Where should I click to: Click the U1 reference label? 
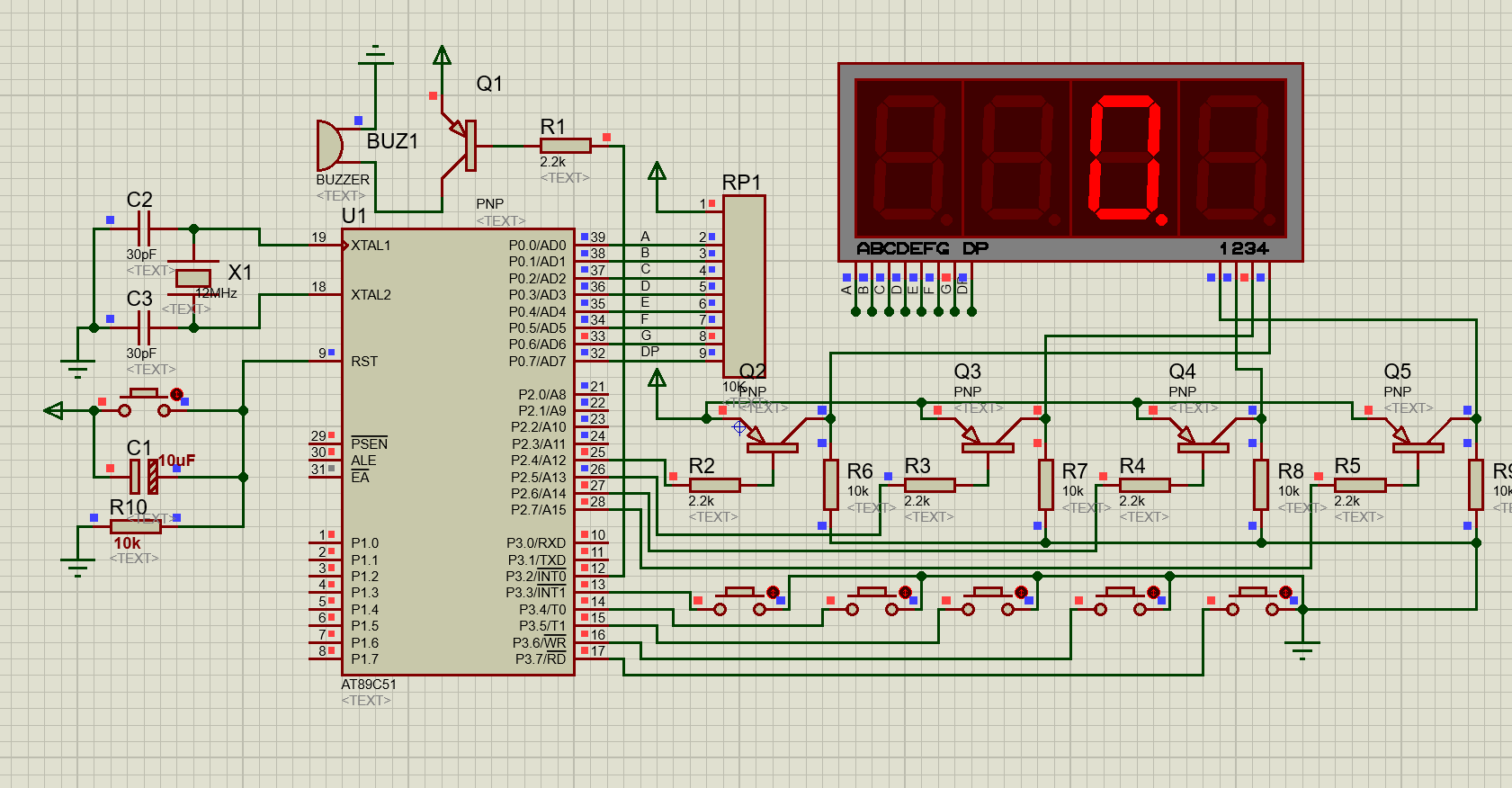[x=354, y=216]
